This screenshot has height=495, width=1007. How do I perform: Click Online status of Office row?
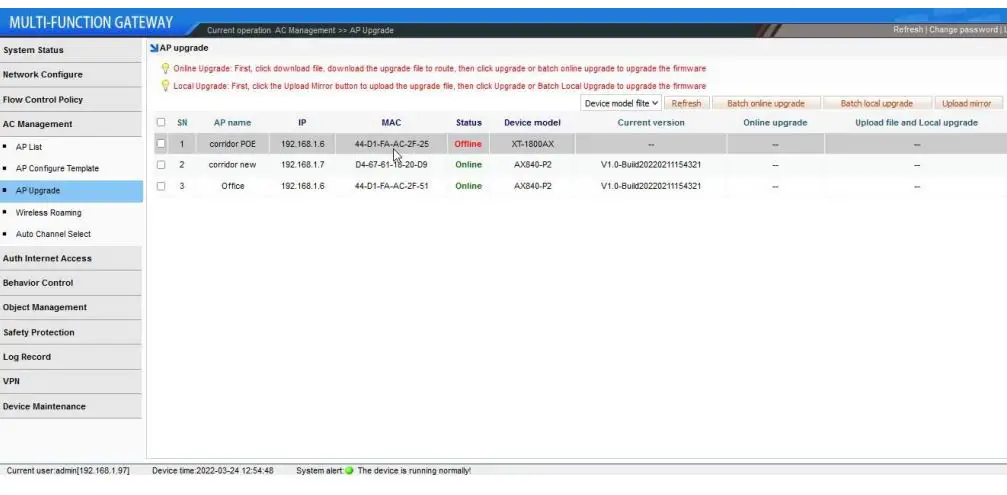pyautogui.click(x=468, y=186)
